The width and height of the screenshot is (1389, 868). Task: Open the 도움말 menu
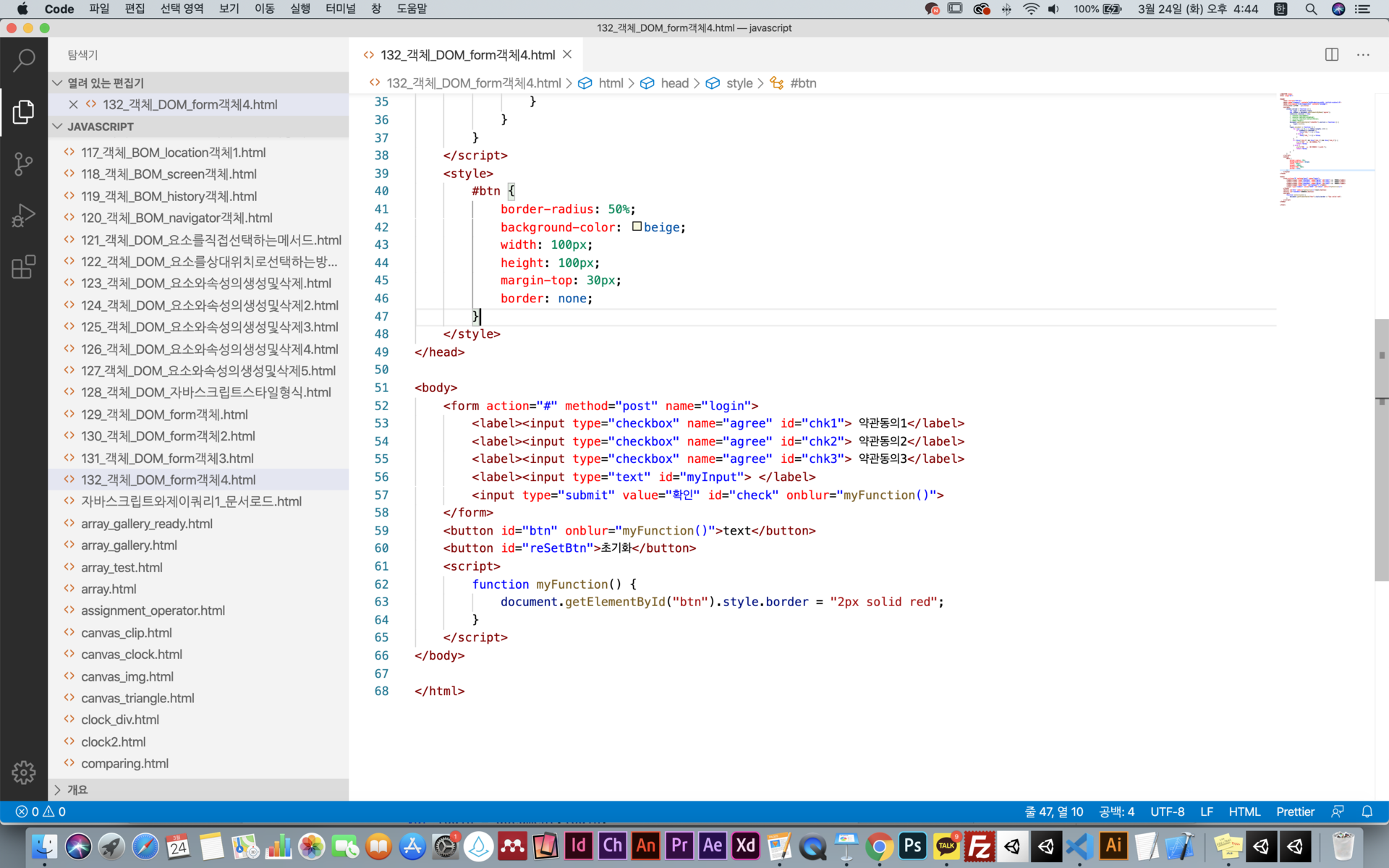[412, 9]
